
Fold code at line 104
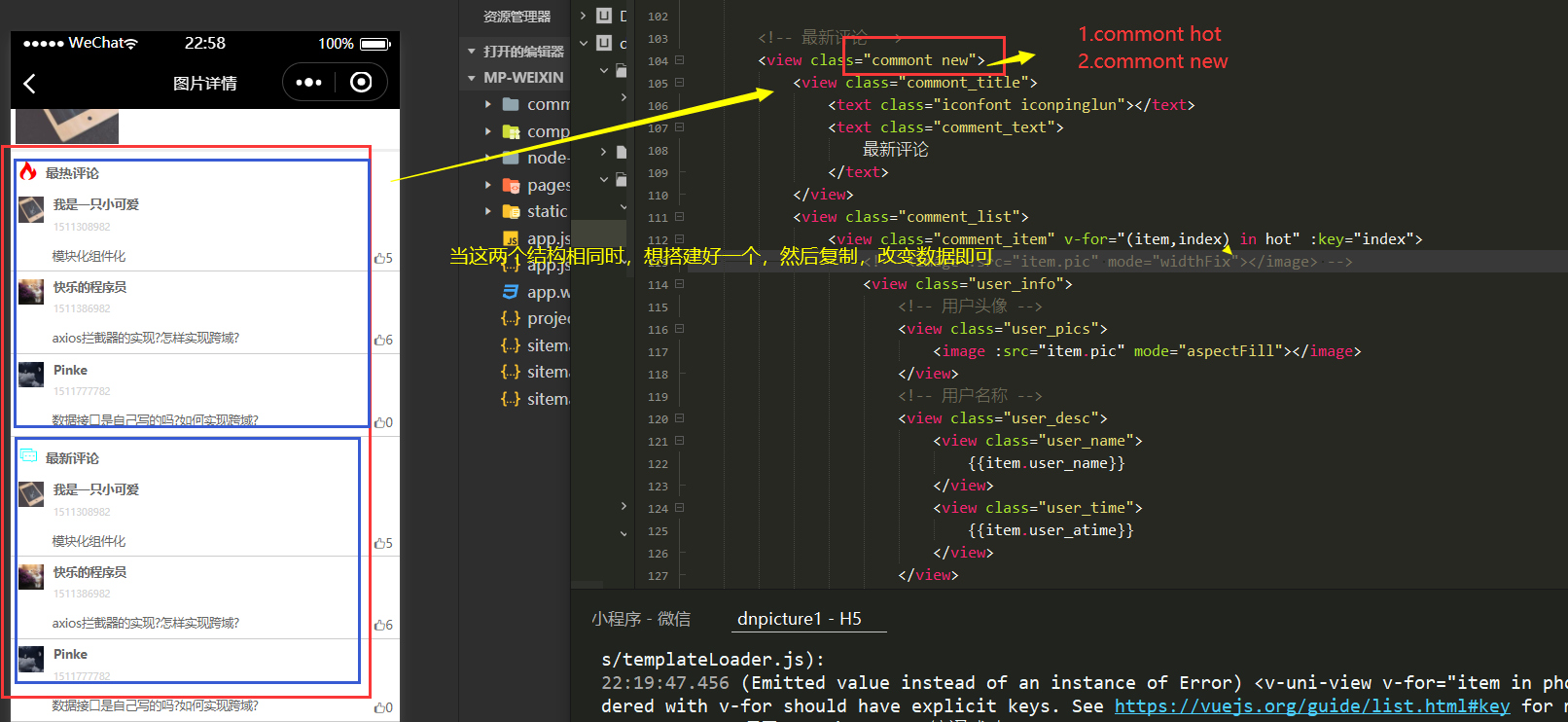pyautogui.click(x=679, y=60)
